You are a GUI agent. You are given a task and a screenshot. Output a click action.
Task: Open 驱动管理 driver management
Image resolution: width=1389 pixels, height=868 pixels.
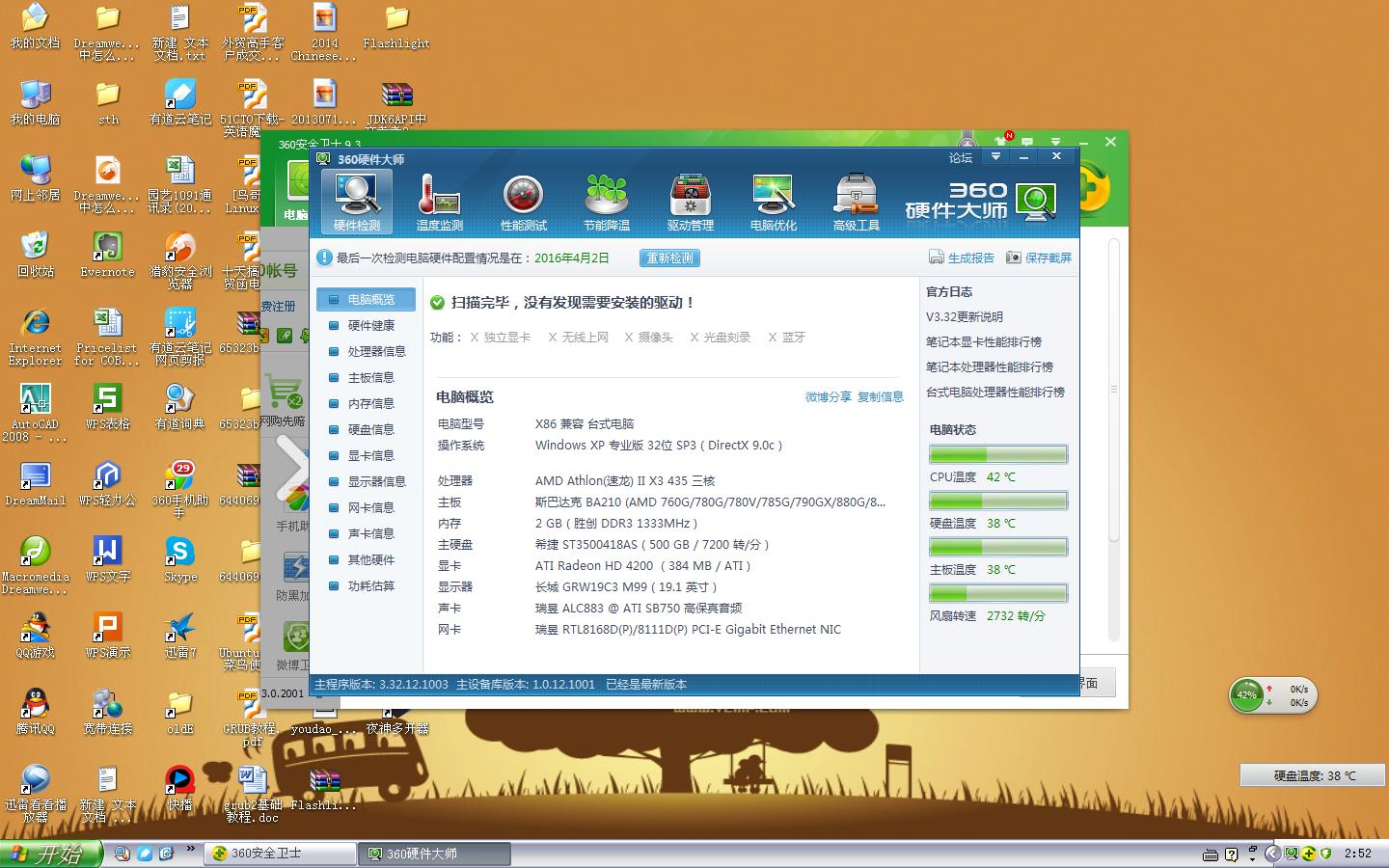pos(691,202)
